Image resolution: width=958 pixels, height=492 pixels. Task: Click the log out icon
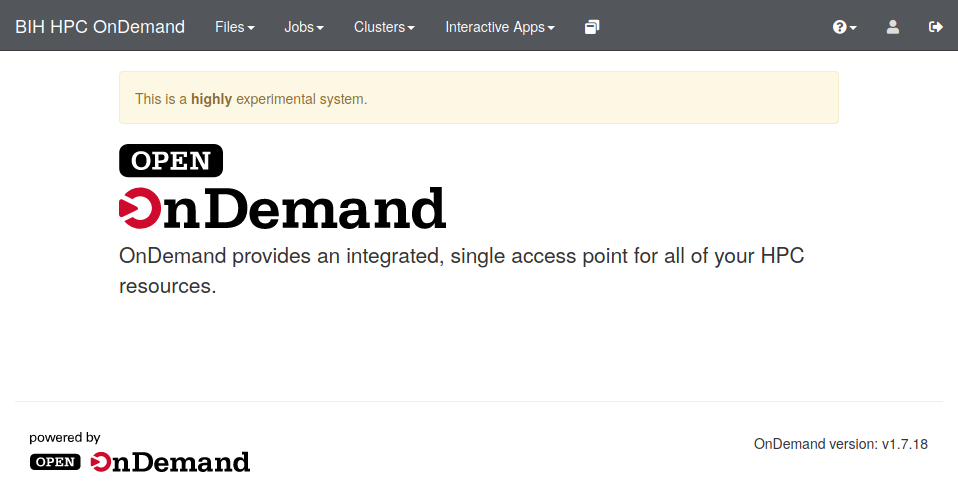935,27
